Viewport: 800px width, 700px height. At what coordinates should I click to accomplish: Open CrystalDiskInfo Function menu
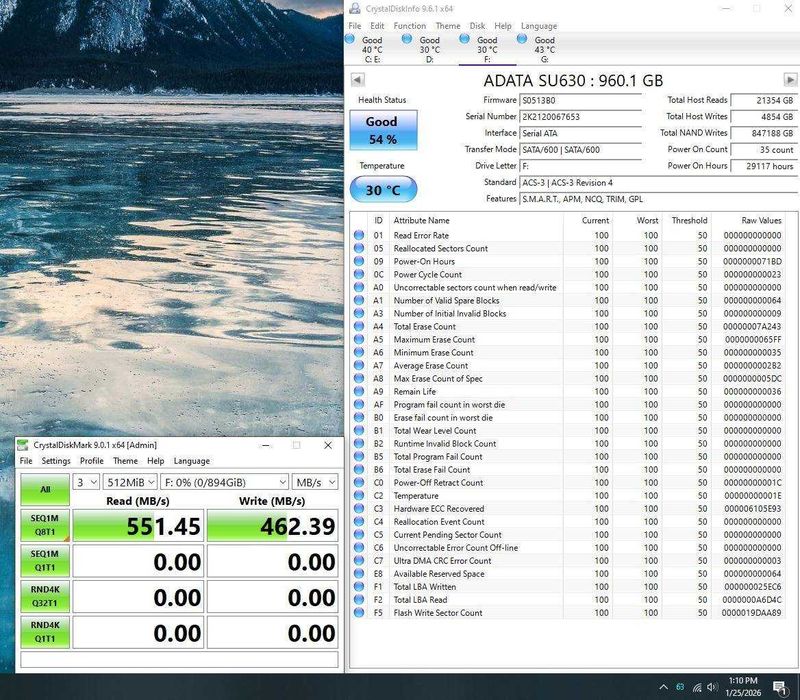(410, 26)
